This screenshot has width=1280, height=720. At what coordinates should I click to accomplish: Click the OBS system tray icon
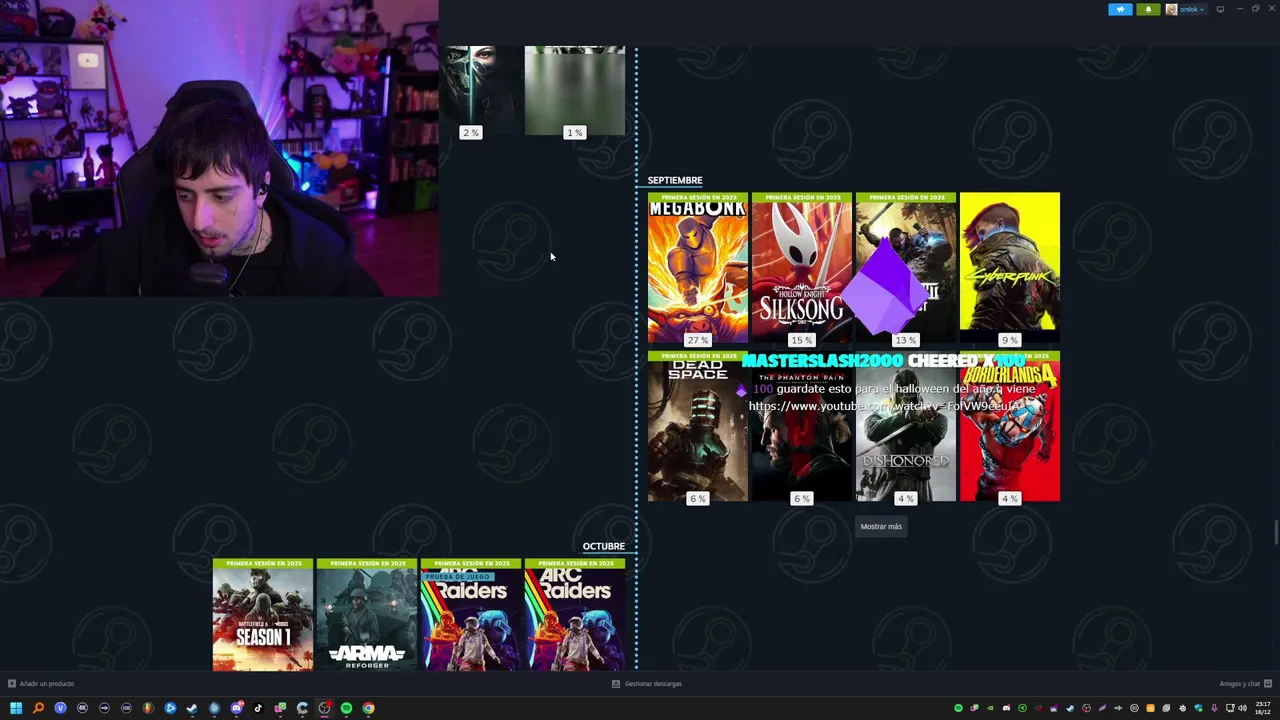pyautogui.click(x=1086, y=708)
